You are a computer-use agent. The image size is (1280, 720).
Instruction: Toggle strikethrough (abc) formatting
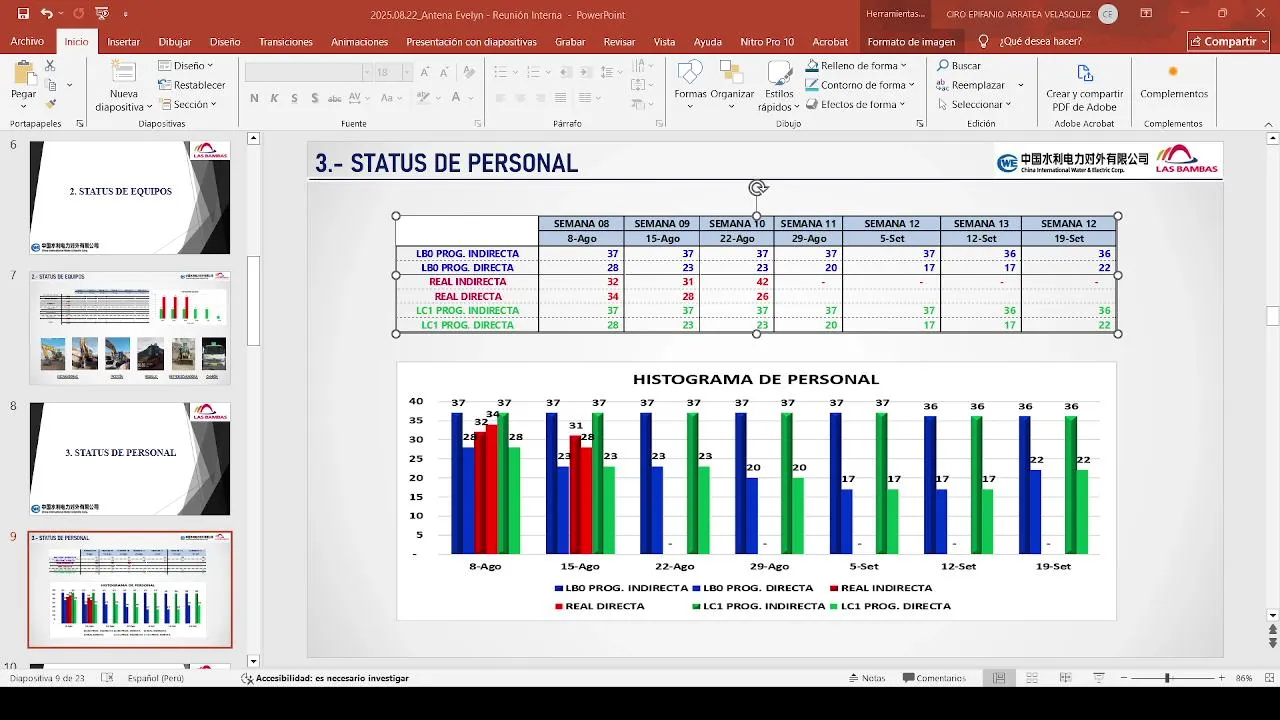(335, 98)
